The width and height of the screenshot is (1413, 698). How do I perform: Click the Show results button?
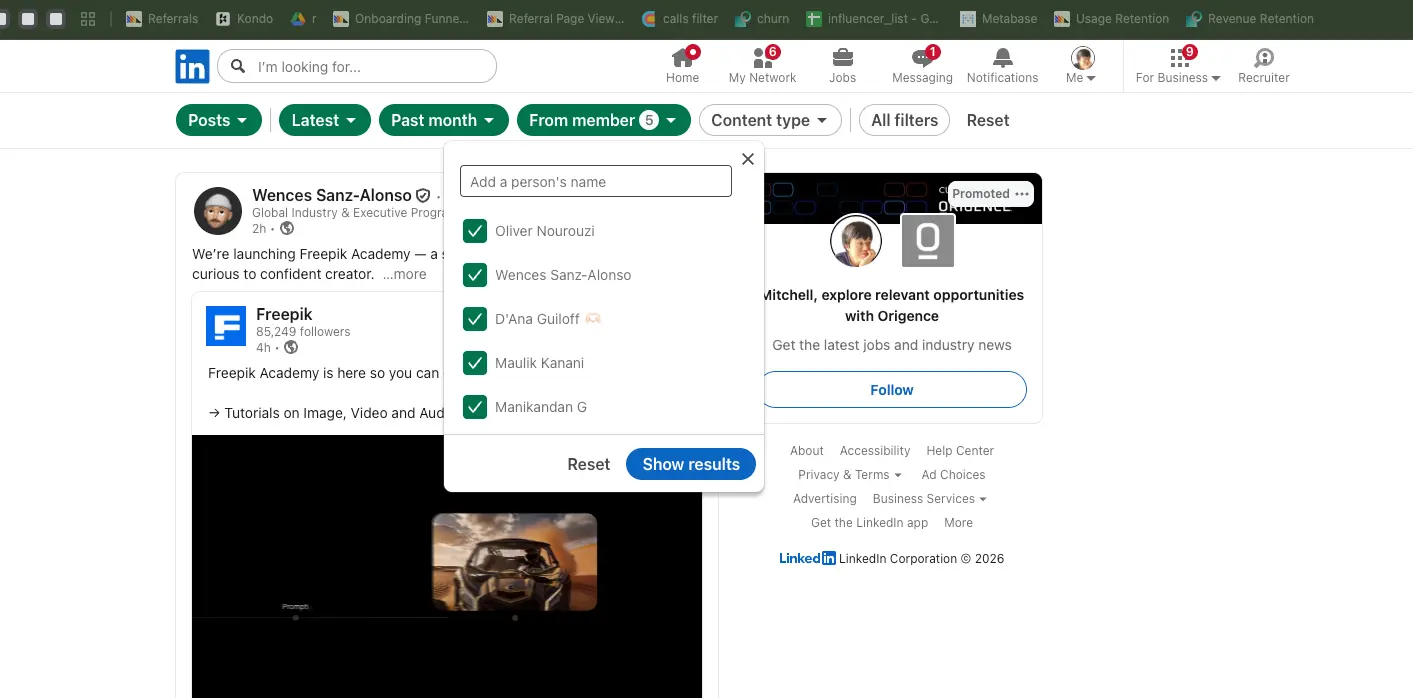pyautogui.click(x=691, y=464)
